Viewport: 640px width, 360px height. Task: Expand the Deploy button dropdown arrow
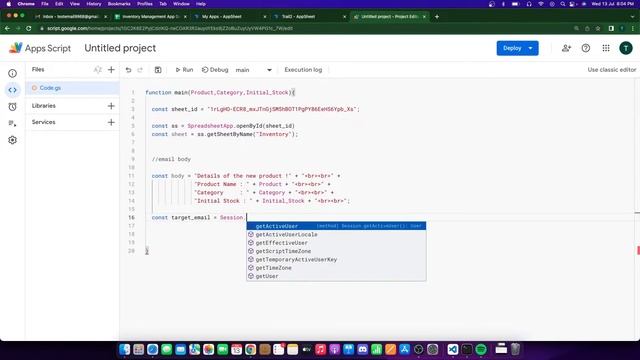(530, 48)
